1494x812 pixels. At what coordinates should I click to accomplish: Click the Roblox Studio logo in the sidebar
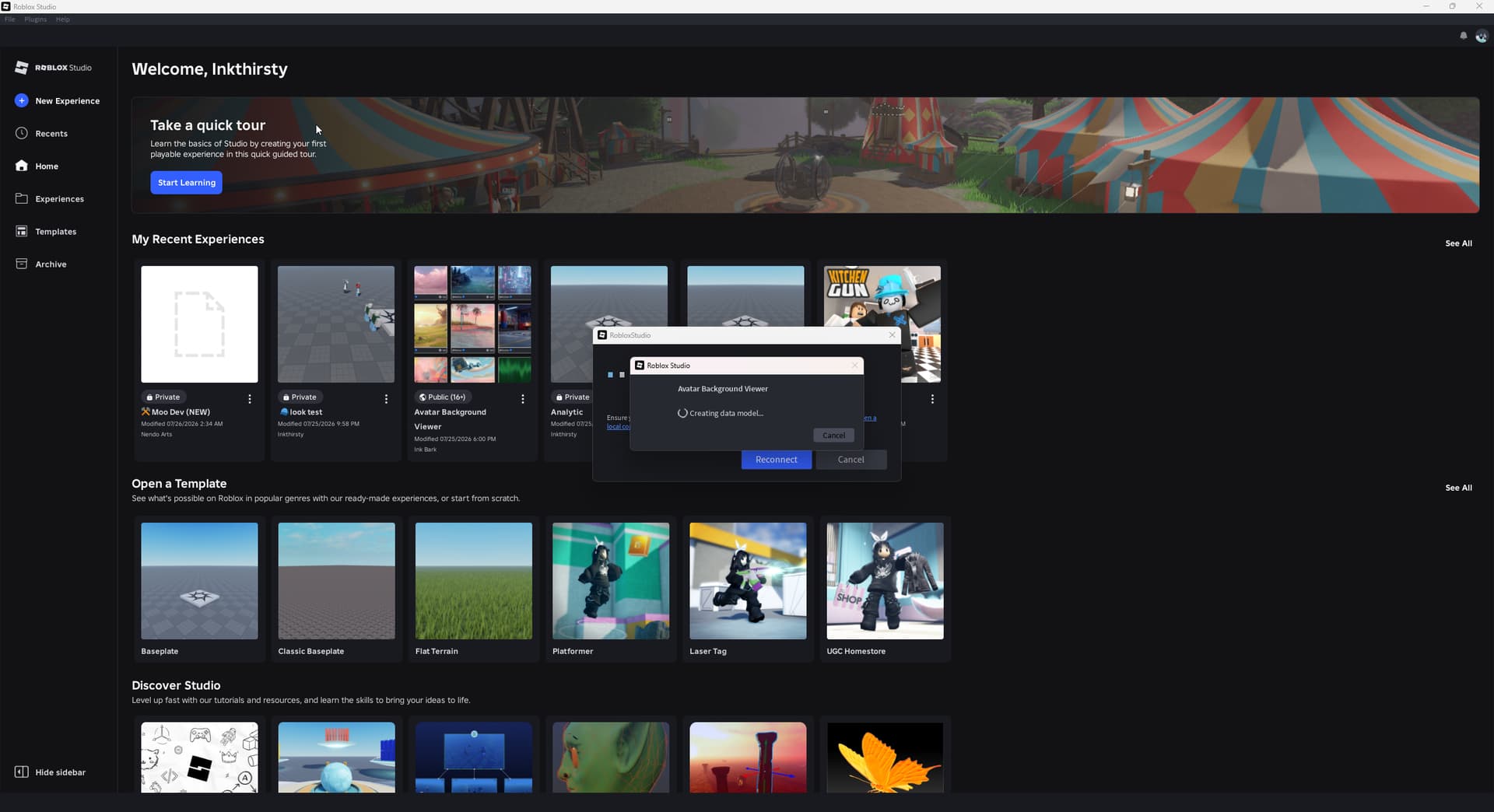point(53,68)
